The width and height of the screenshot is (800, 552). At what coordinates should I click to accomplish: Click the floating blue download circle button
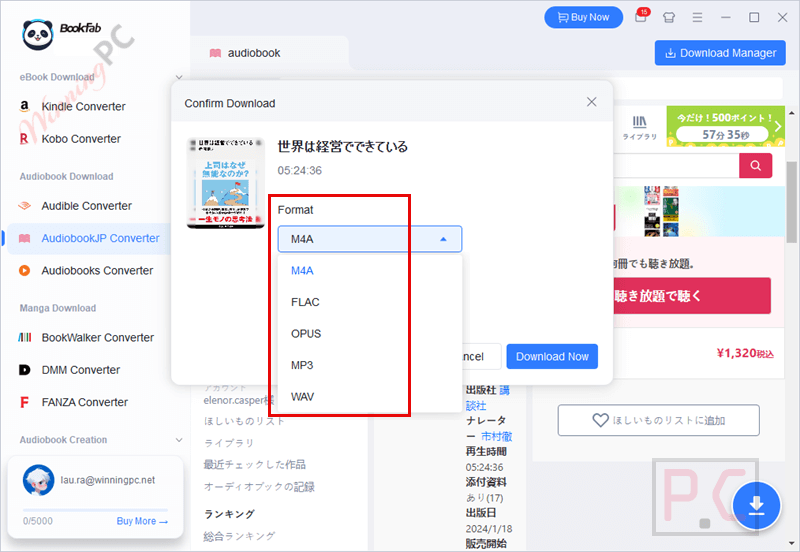coord(756,506)
